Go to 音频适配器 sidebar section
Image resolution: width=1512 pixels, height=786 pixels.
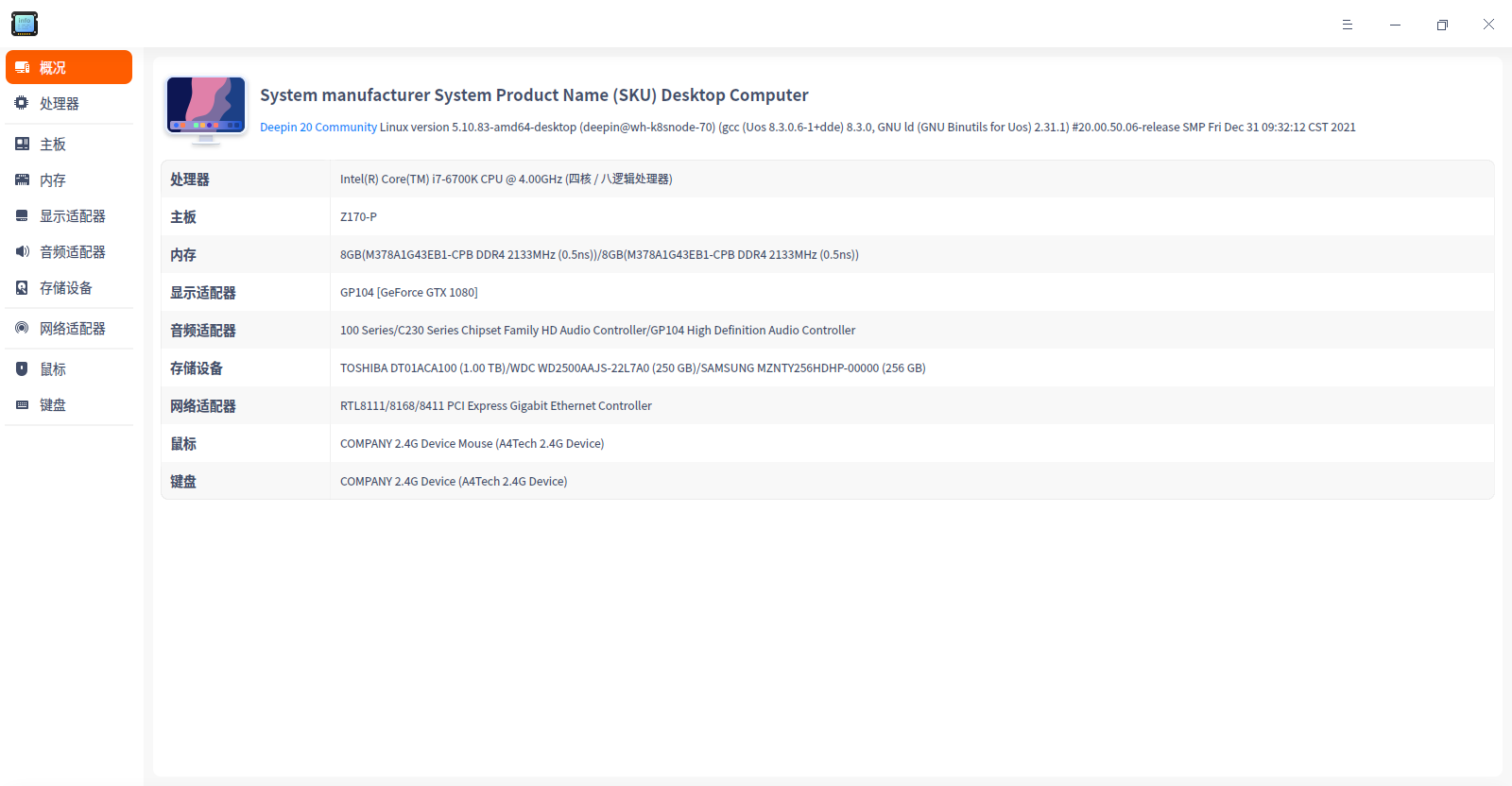tap(69, 251)
